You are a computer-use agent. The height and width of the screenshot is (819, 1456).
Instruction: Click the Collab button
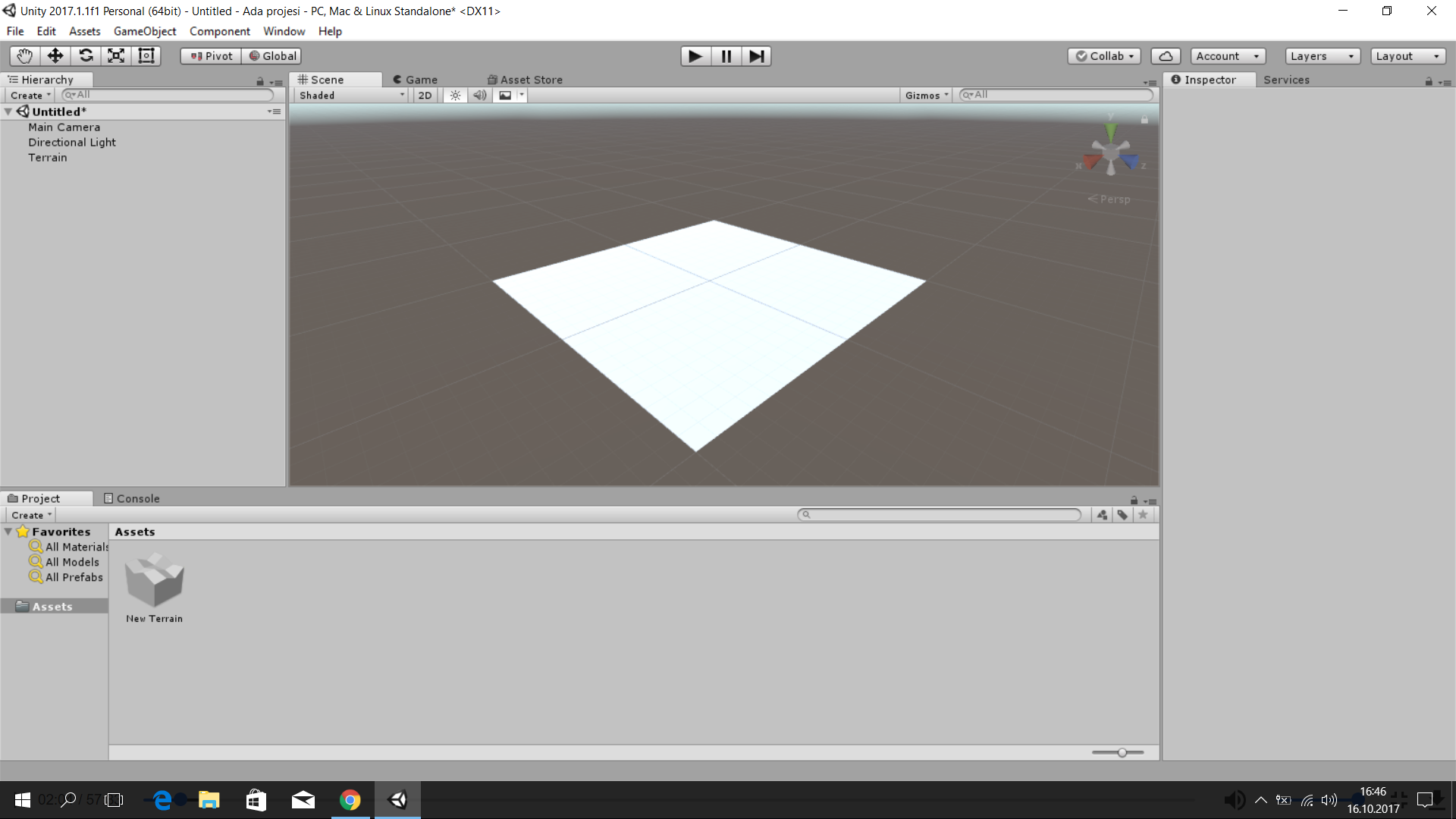point(1104,56)
